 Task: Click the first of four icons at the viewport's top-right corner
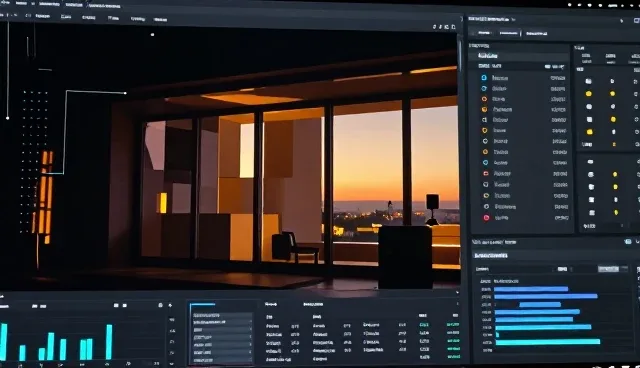[434, 27]
